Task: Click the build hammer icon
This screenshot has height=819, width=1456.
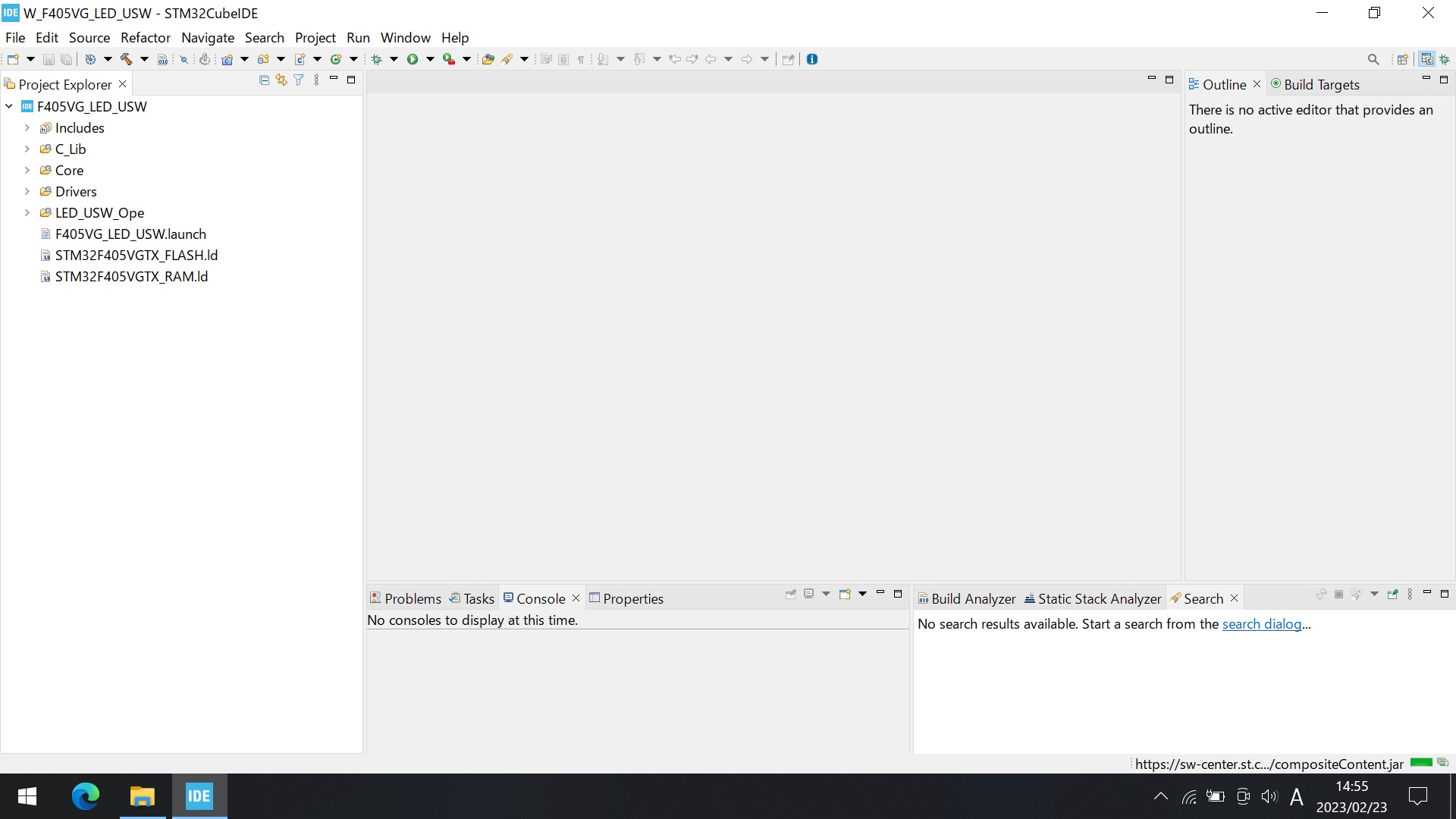Action: (127, 59)
